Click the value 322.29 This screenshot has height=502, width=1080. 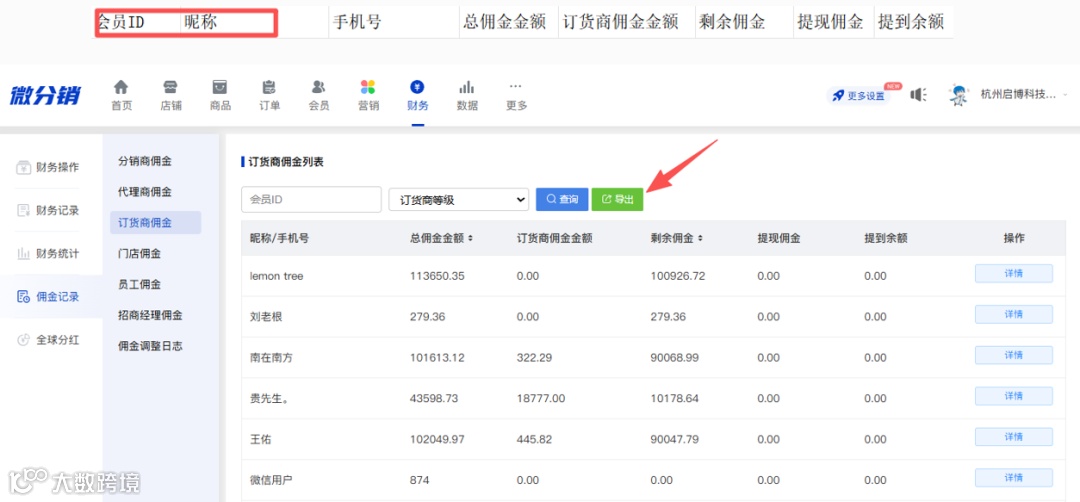tap(534, 358)
